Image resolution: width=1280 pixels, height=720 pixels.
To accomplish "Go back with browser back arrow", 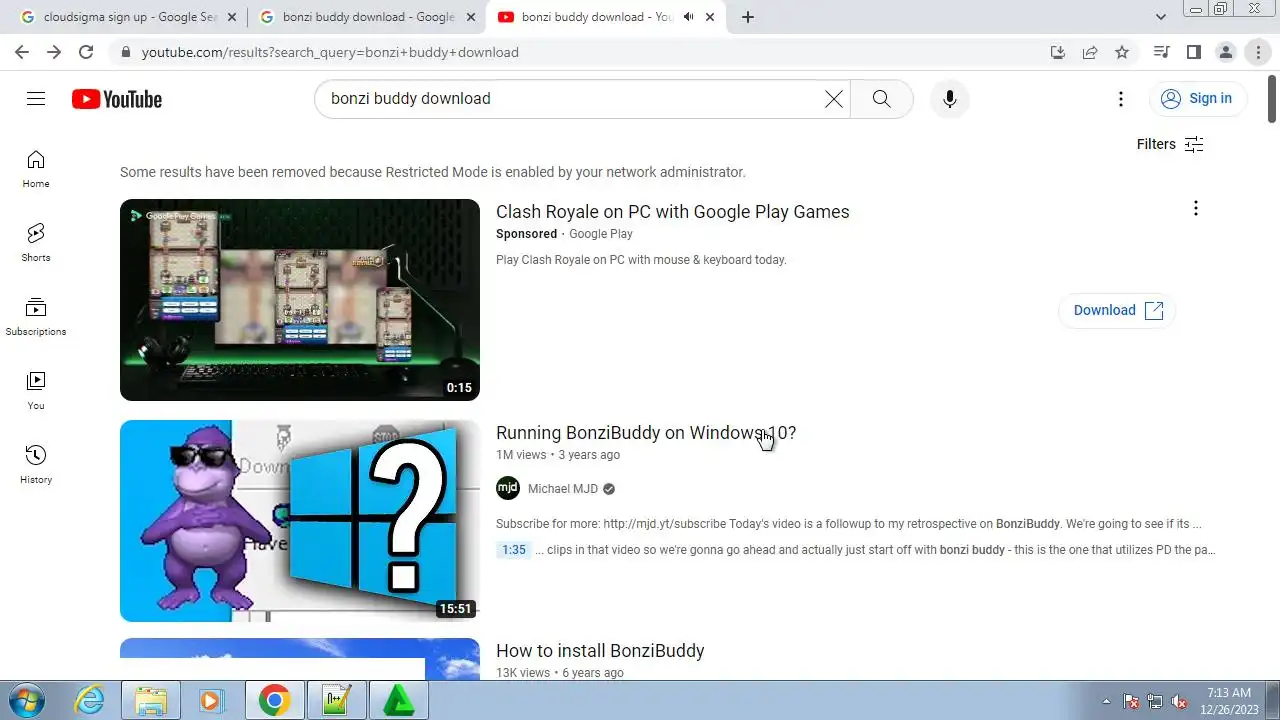I will 22,52.
